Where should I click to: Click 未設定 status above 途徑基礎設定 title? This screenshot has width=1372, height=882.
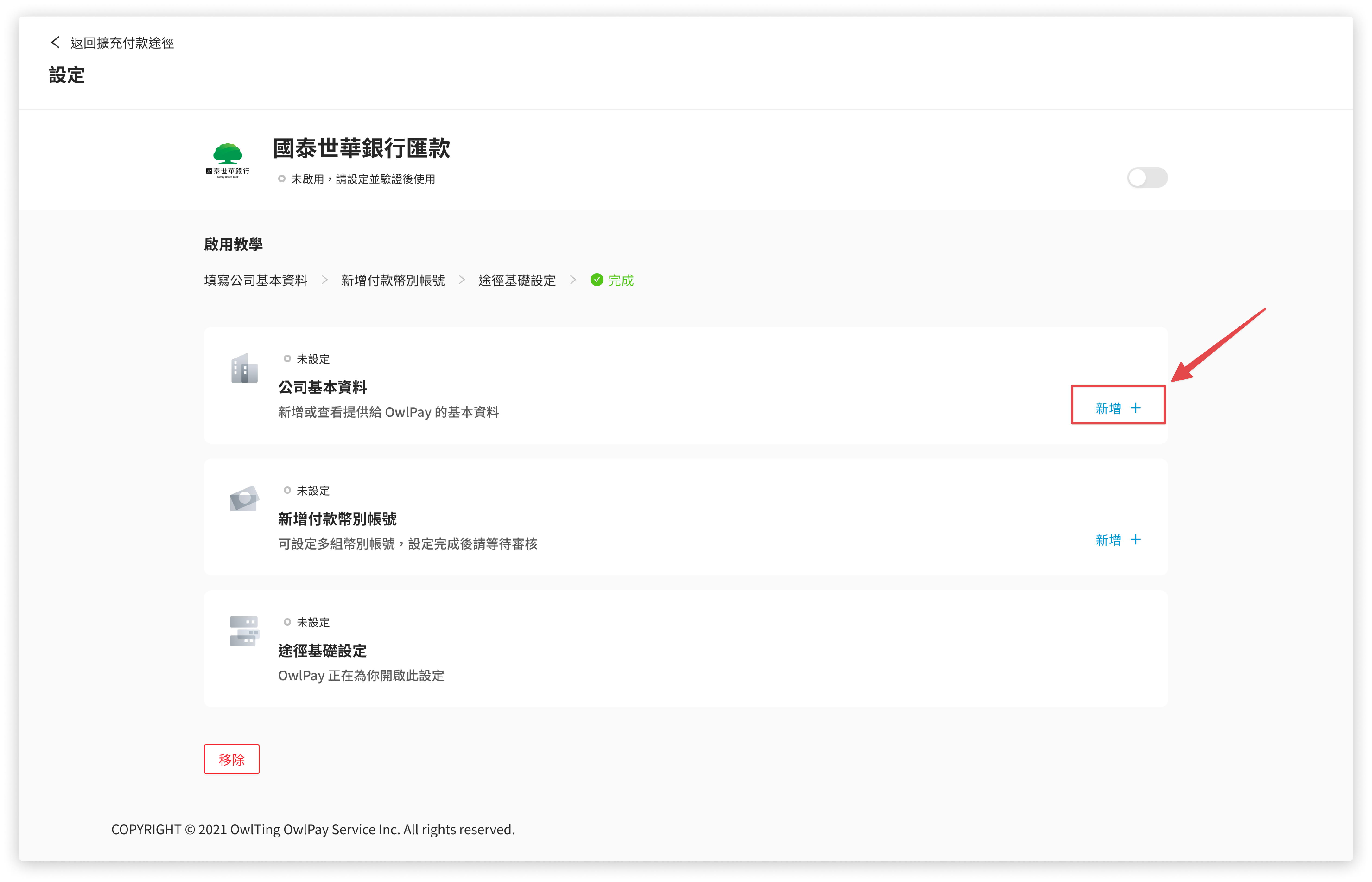point(313,623)
